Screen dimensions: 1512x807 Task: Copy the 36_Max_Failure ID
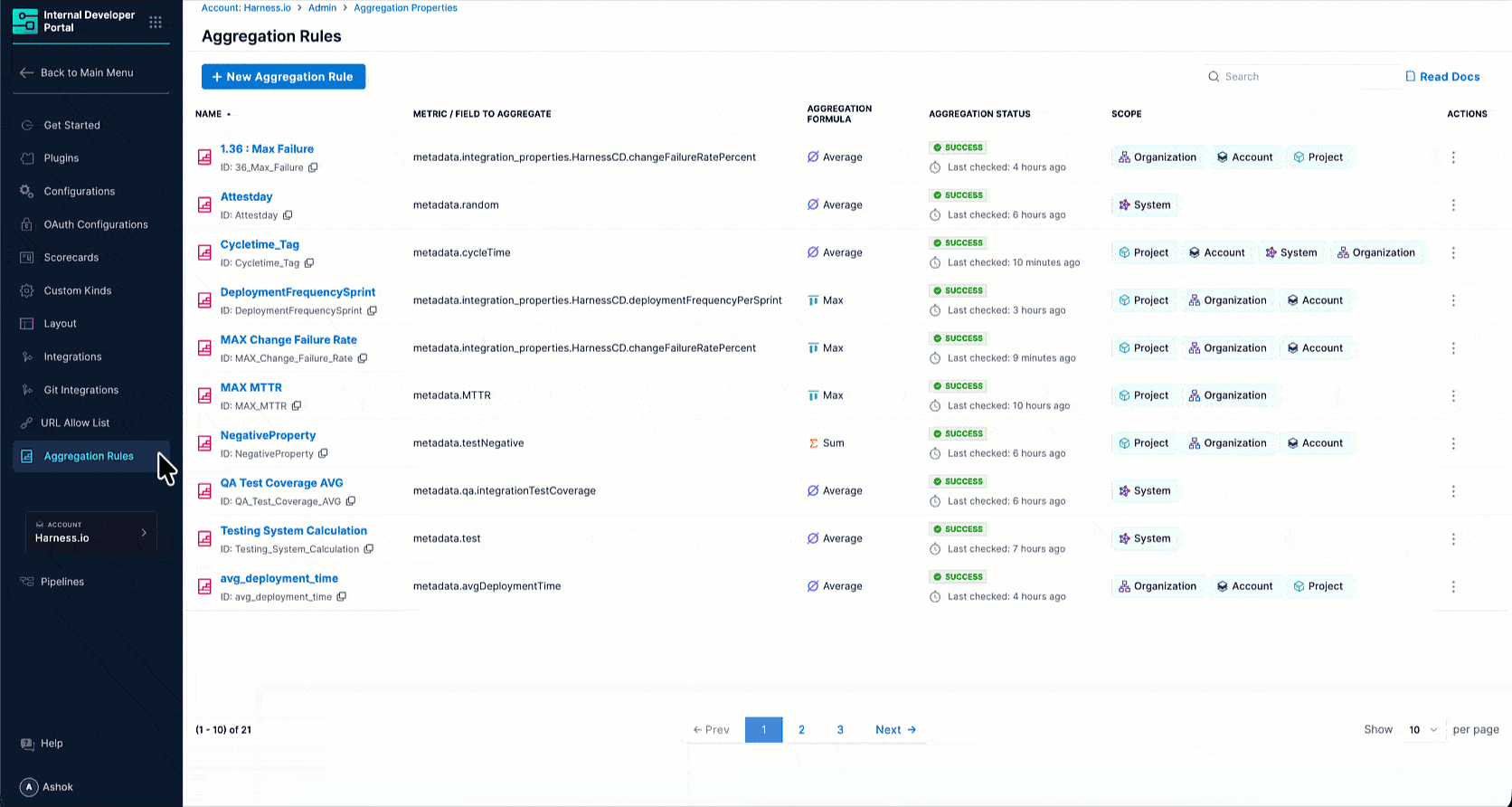pos(313,167)
